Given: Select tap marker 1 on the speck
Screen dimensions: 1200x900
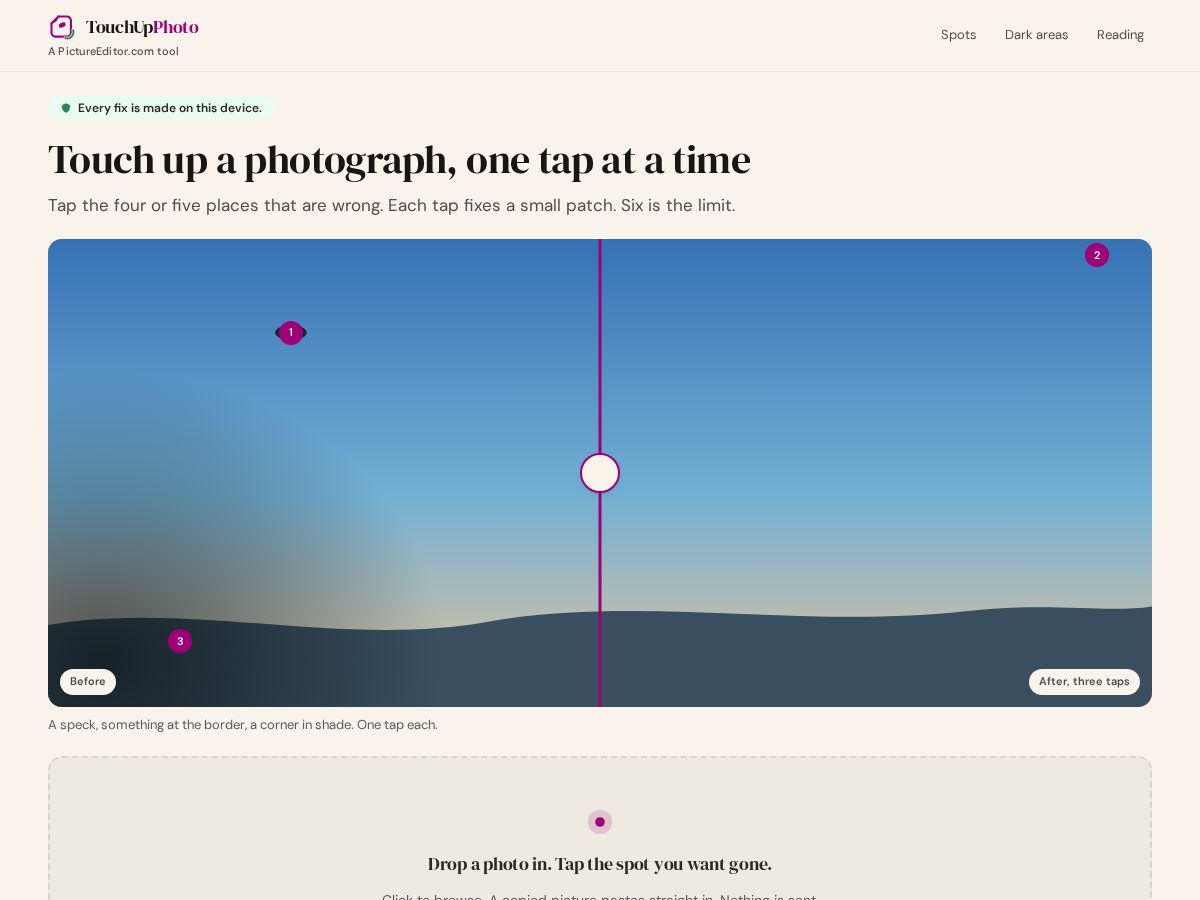Looking at the screenshot, I should click(291, 333).
